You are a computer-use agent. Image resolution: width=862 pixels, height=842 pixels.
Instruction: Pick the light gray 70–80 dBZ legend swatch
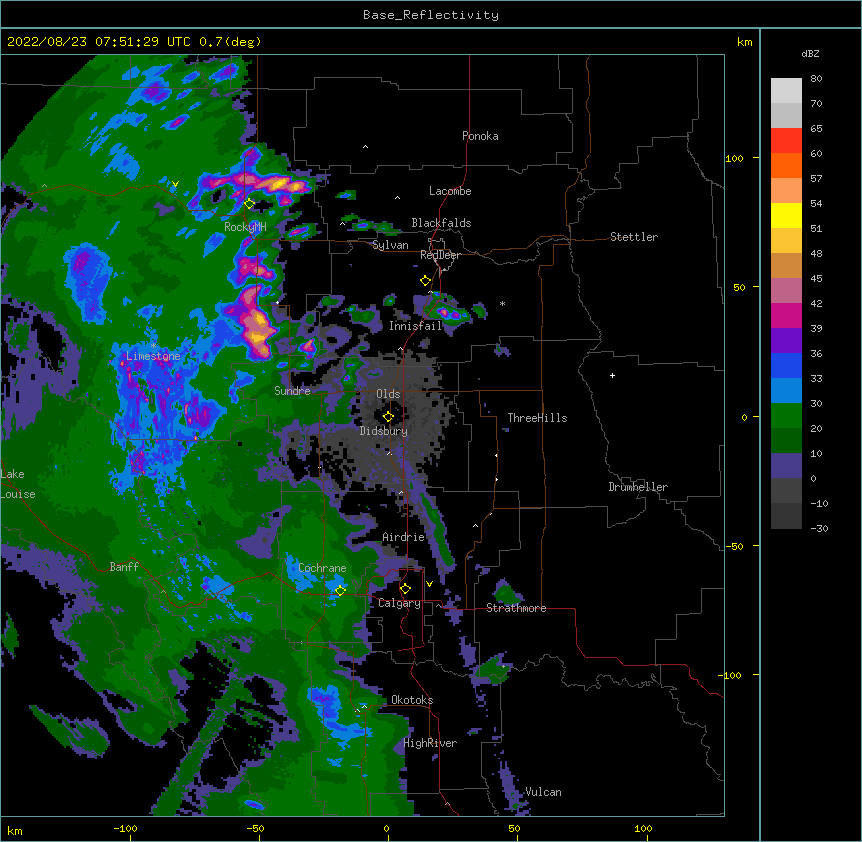[786, 91]
